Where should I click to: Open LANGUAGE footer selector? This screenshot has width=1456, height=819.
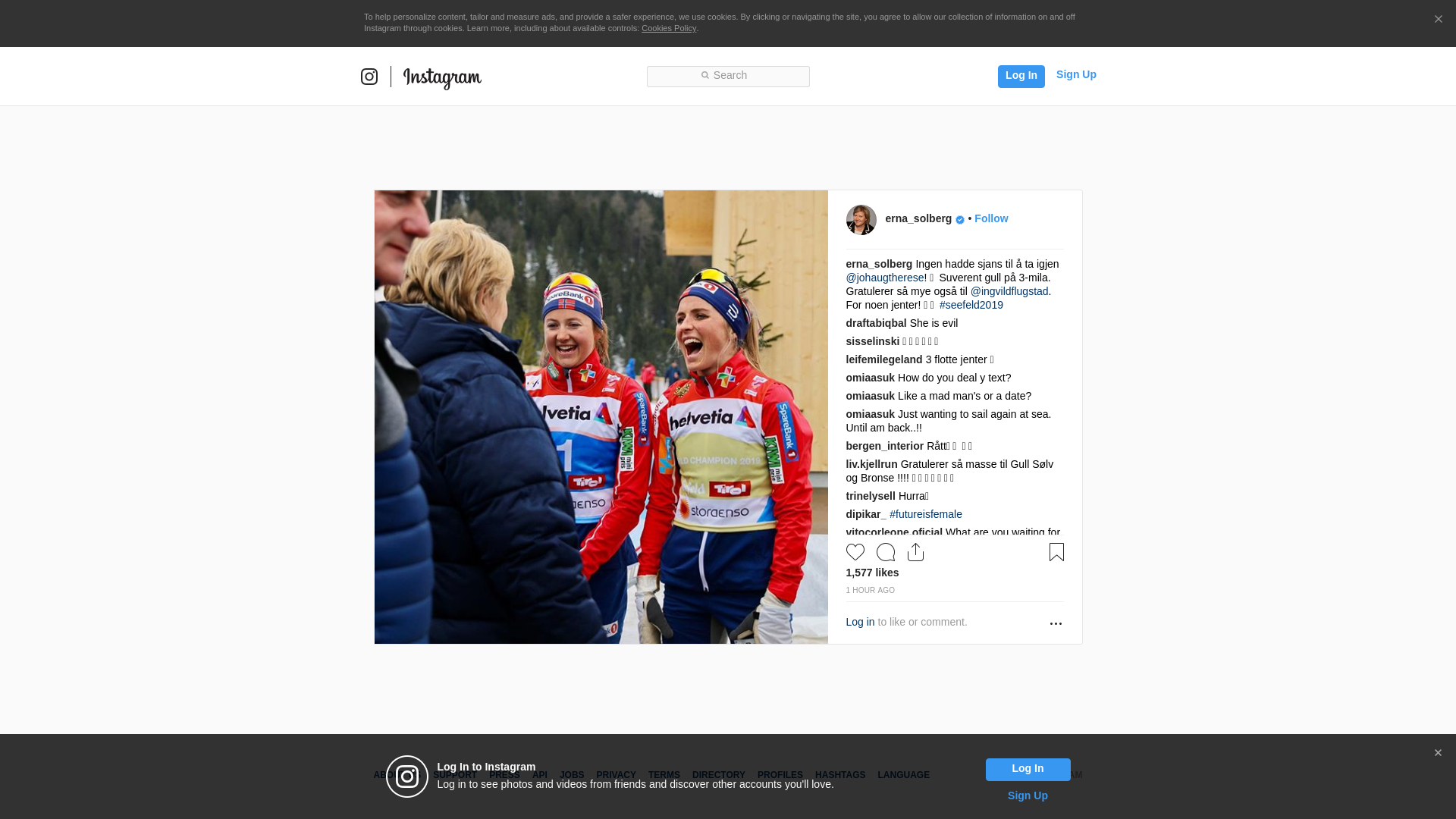(903, 775)
